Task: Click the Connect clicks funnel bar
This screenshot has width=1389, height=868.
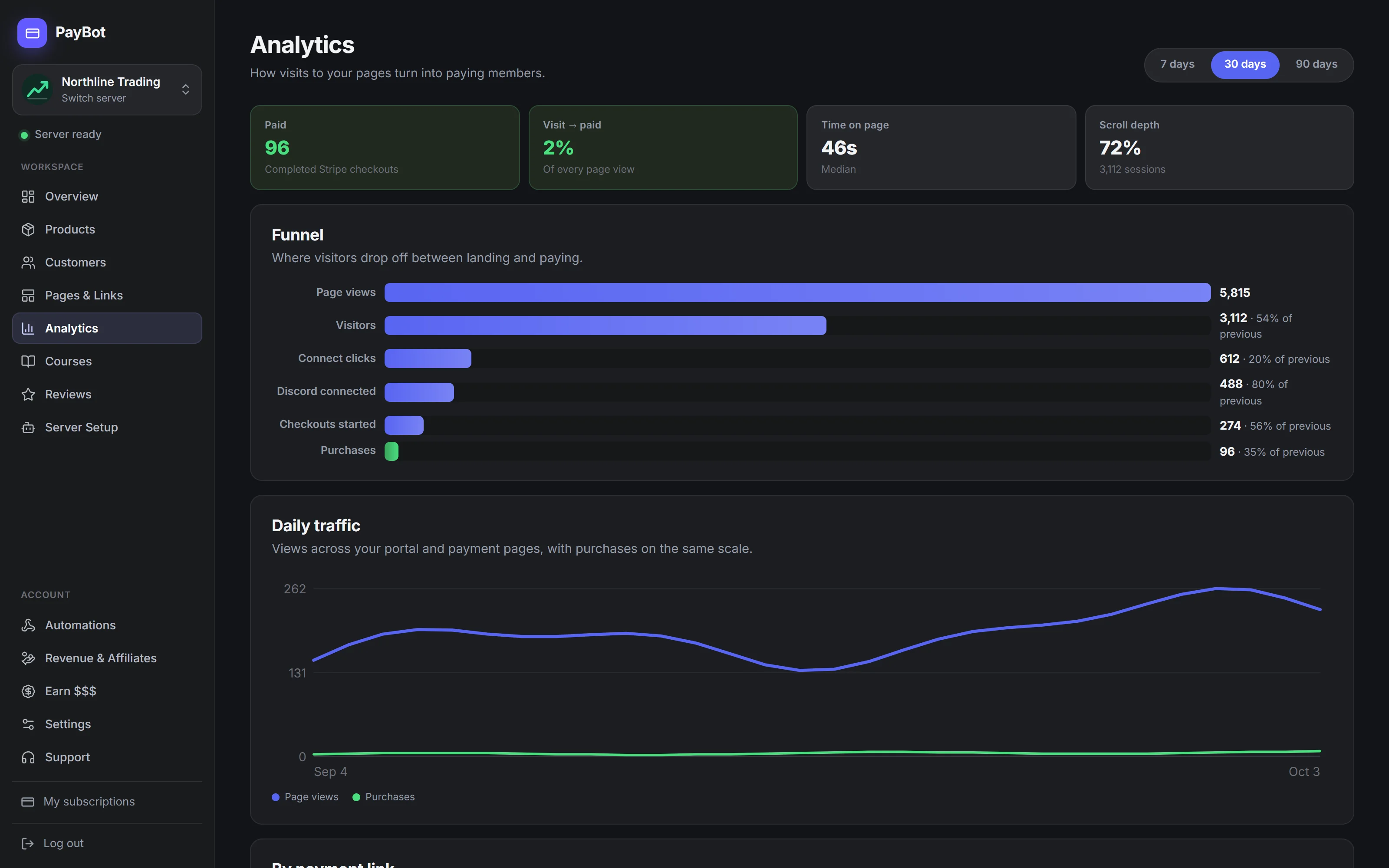Action: 428,359
